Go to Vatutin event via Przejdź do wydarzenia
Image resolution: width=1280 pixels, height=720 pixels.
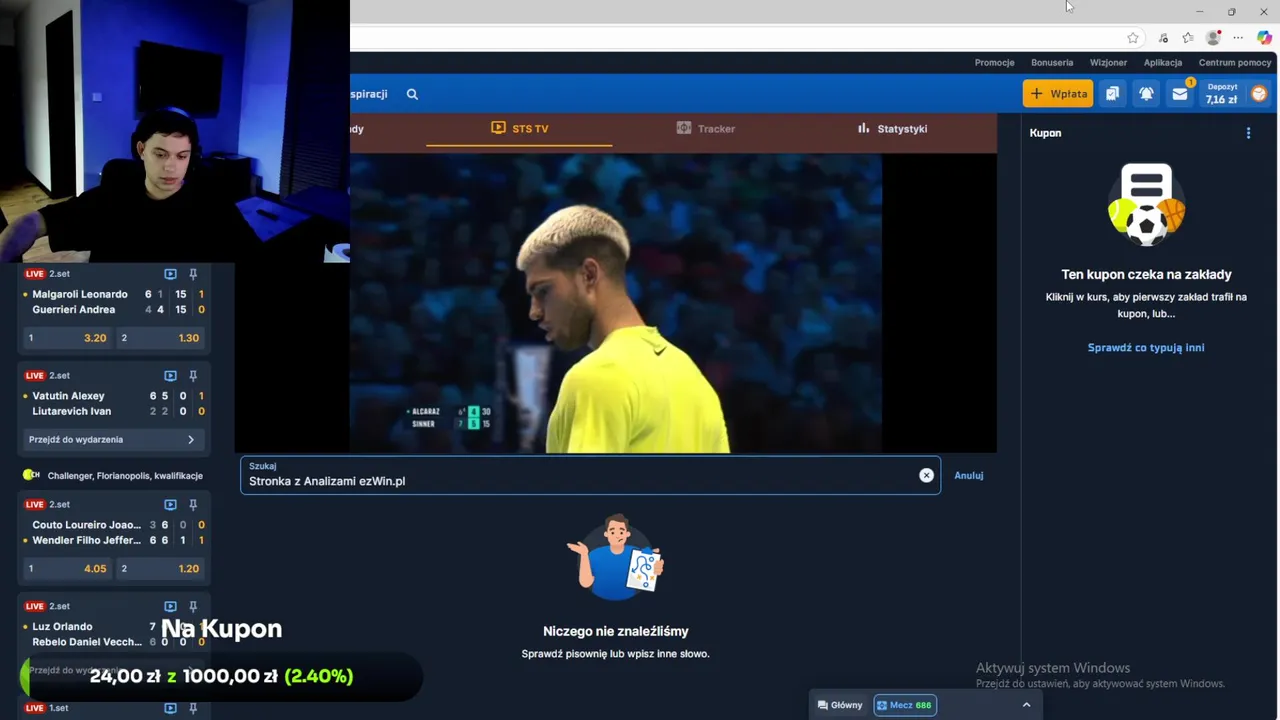coord(112,440)
